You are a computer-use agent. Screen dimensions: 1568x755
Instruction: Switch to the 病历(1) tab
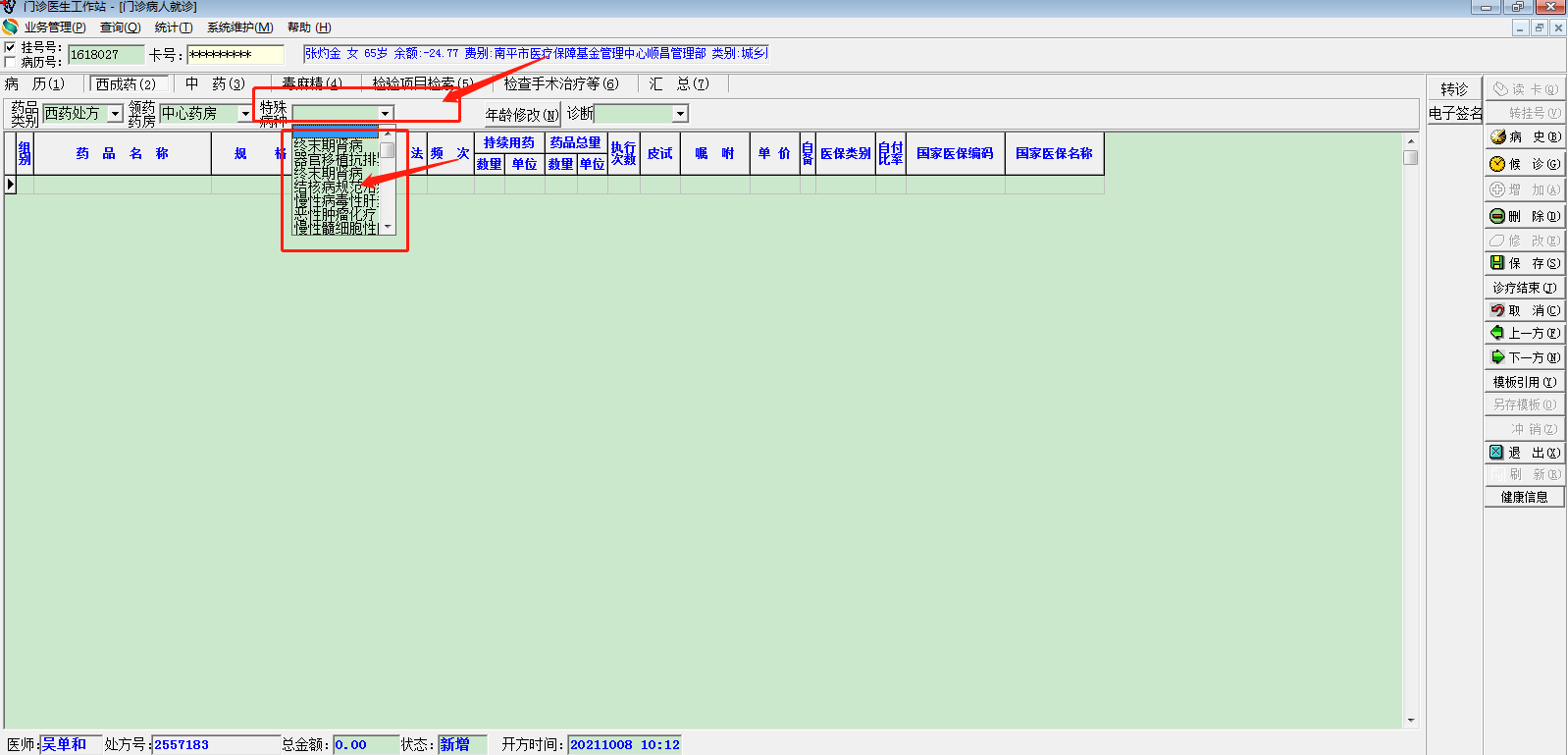34,84
